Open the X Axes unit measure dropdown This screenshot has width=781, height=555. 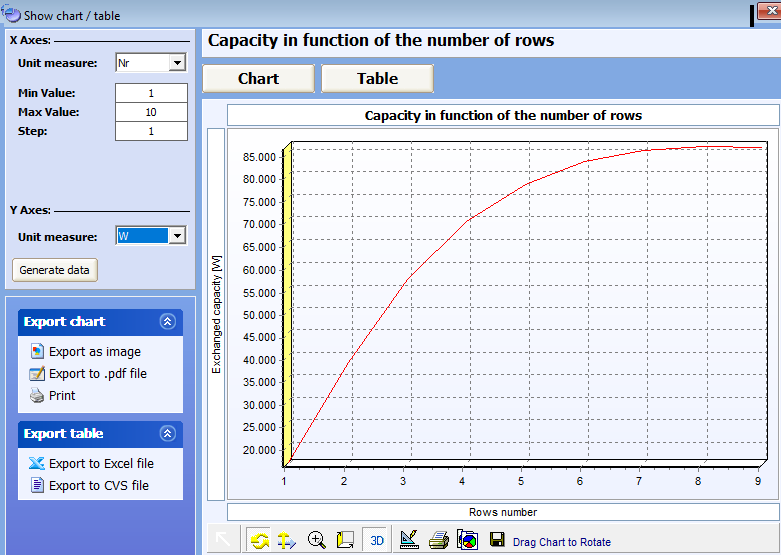[177, 63]
